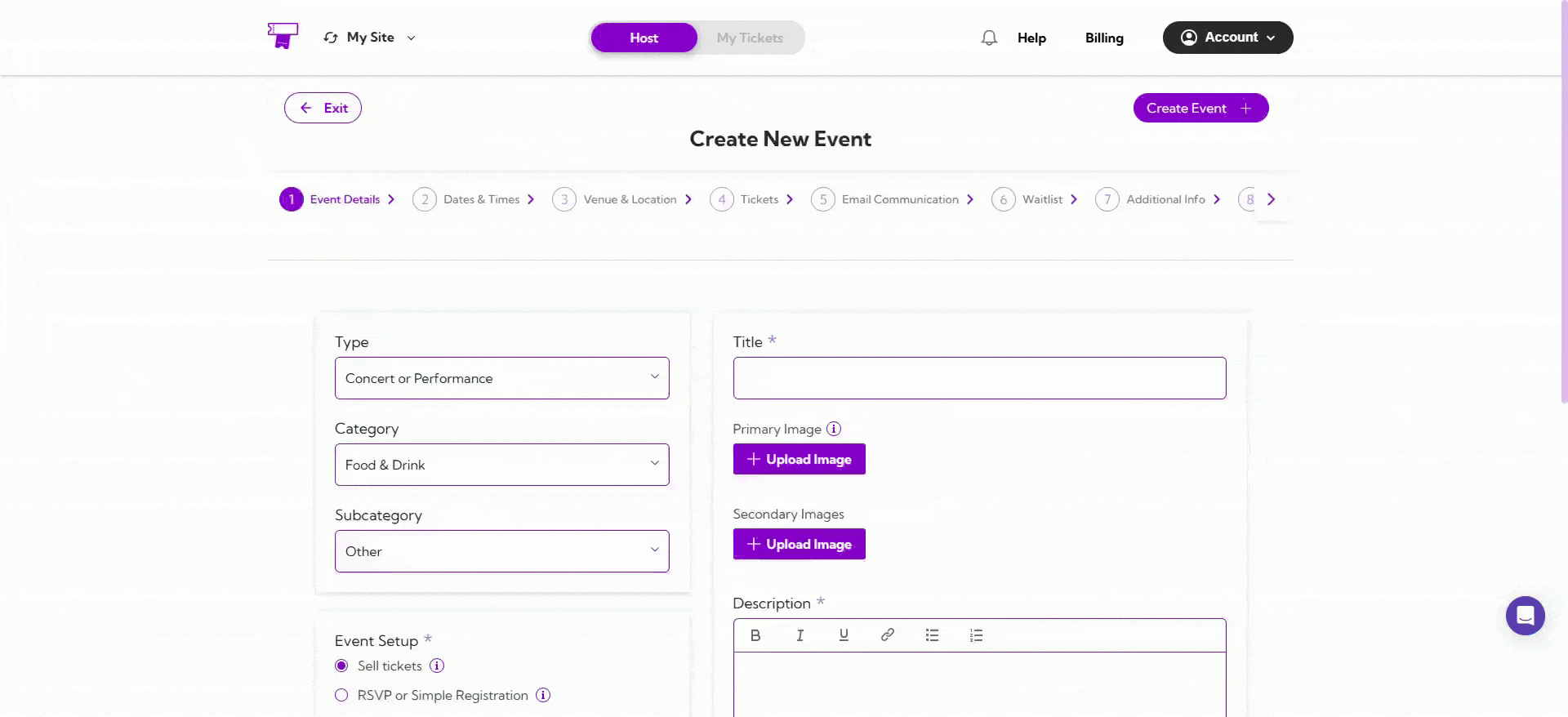
Task: Go to Additional Info step
Action: pos(1158,199)
